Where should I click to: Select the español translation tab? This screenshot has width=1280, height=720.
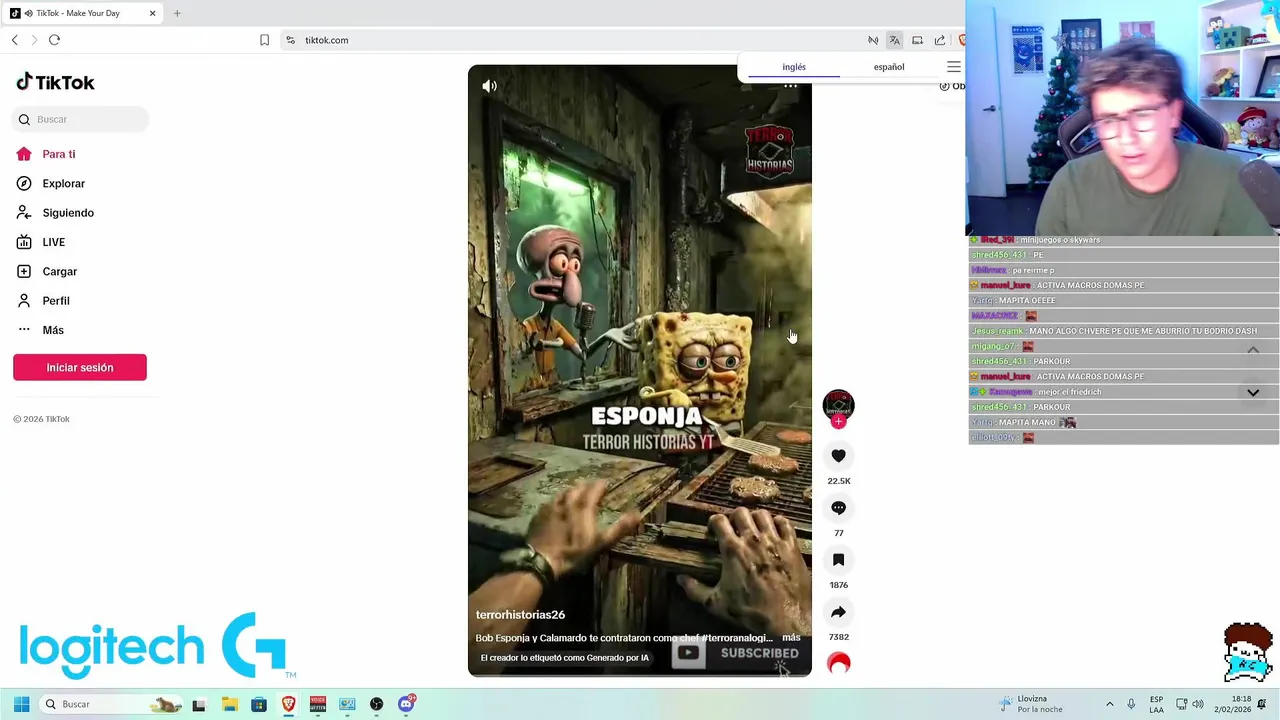tap(889, 67)
